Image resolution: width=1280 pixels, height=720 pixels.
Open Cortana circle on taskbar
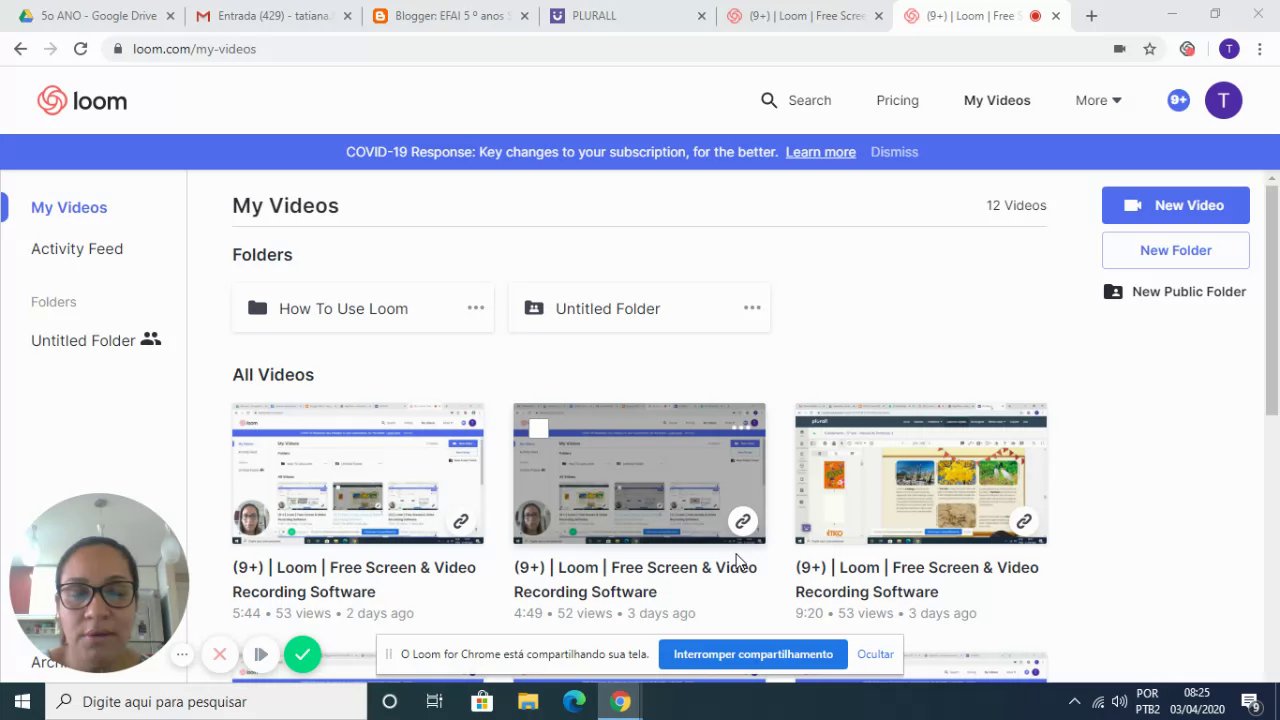[x=389, y=701]
